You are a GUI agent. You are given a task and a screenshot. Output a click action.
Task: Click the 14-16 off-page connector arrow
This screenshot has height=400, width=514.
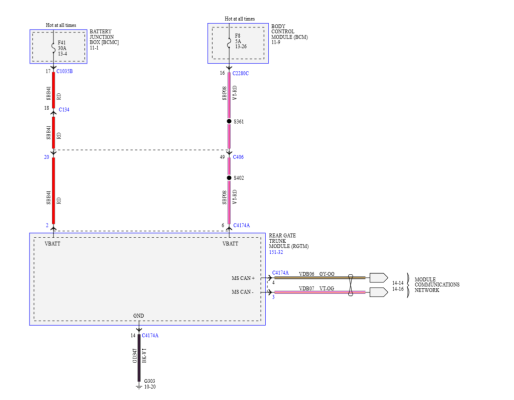tap(379, 292)
